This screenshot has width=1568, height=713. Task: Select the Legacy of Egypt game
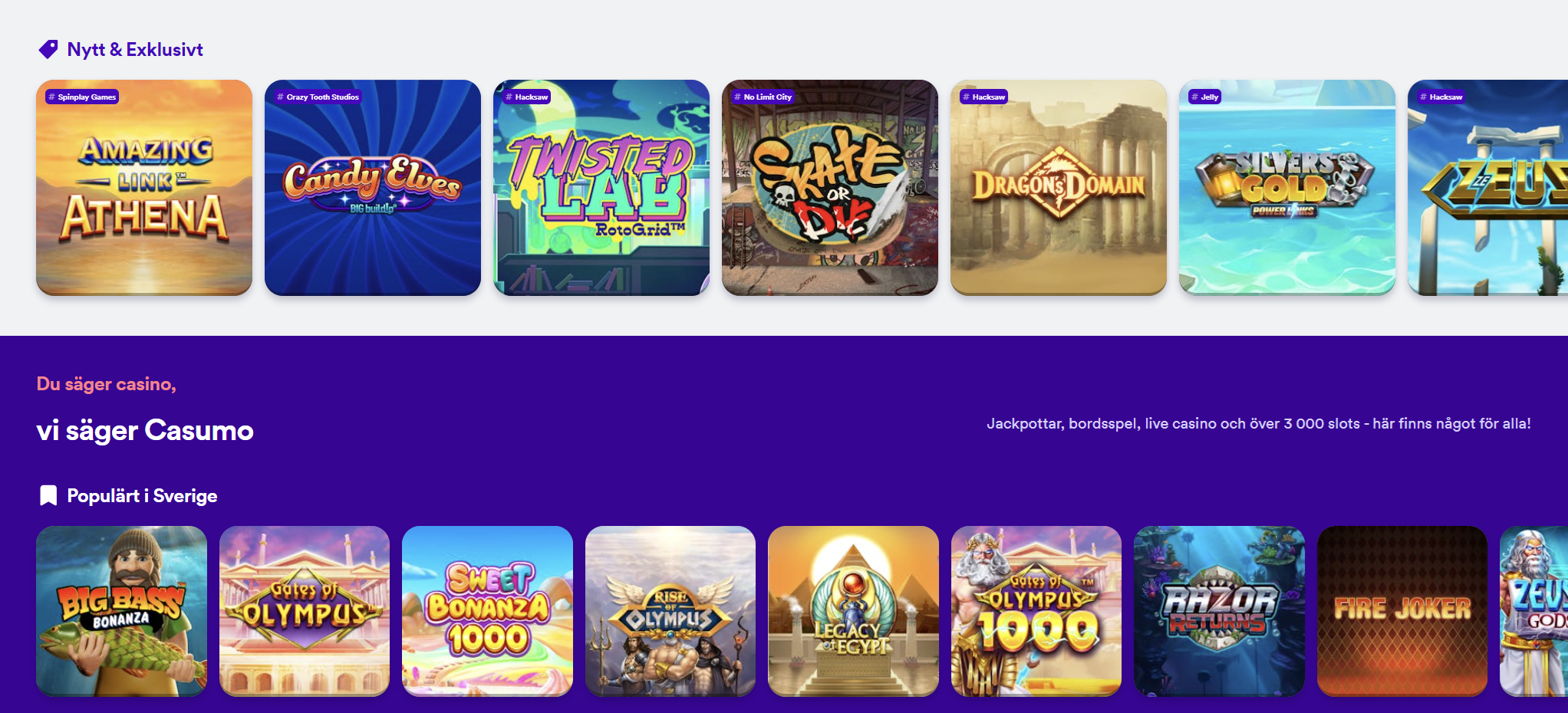pyautogui.click(x=853, y=611)
